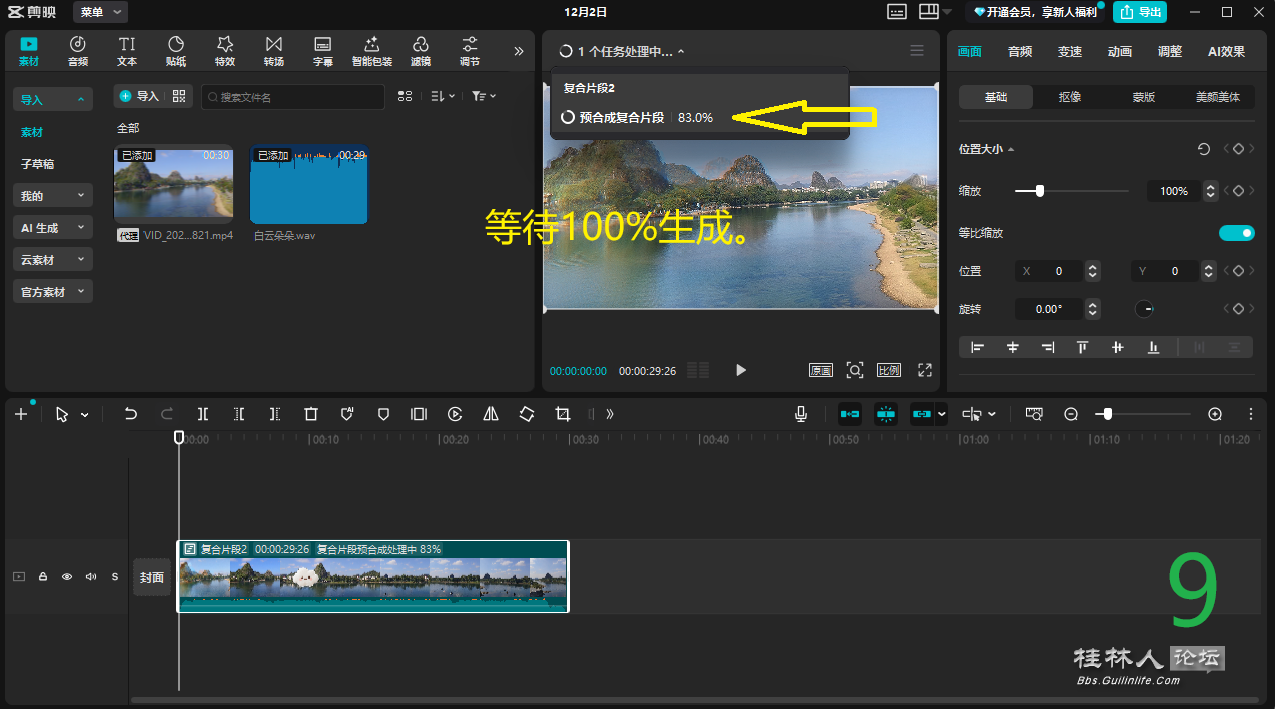Expand the 云素材 cloud materials section
The height and width of the screenshot is (709, 1275).
(53, 260)
